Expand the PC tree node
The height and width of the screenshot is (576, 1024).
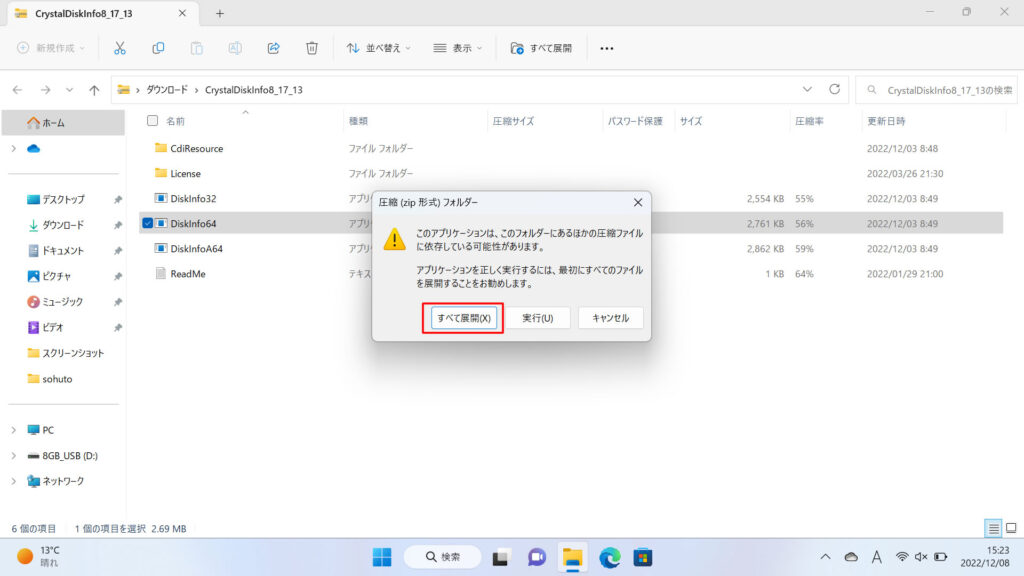pyautogui.click(x=14, y=430)
